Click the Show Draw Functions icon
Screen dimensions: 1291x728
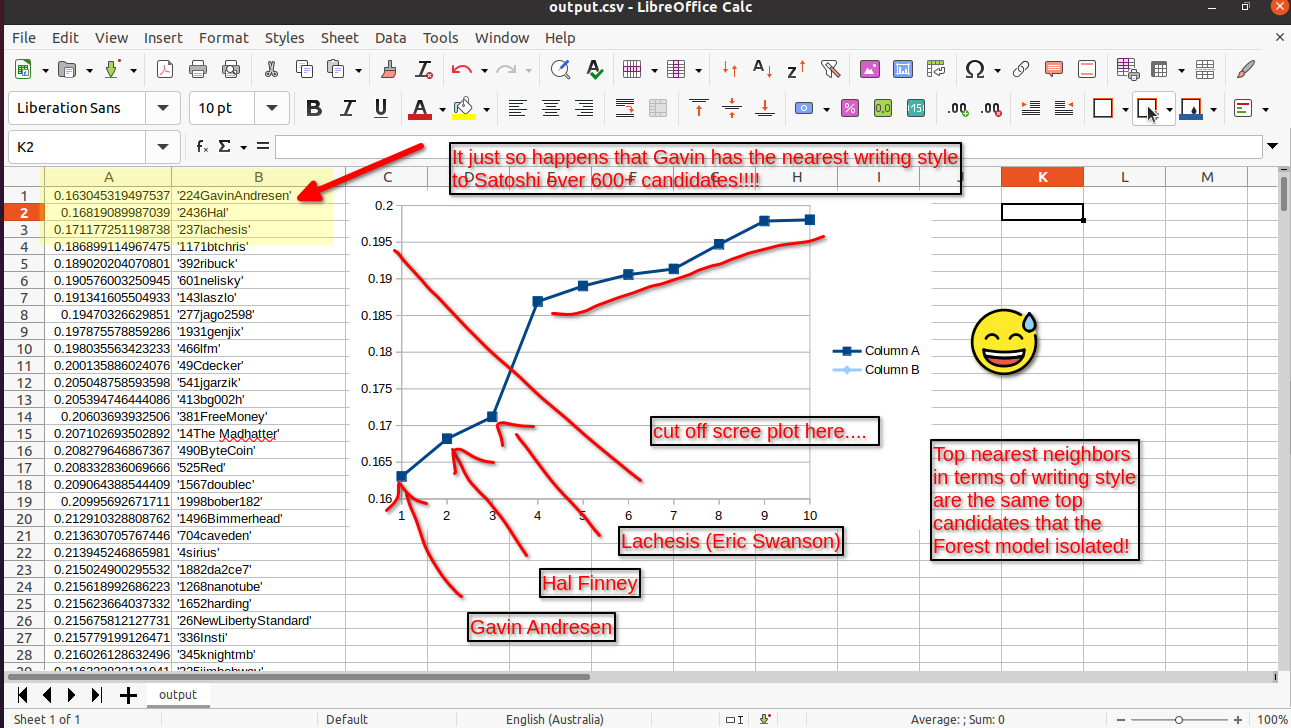1245,69
